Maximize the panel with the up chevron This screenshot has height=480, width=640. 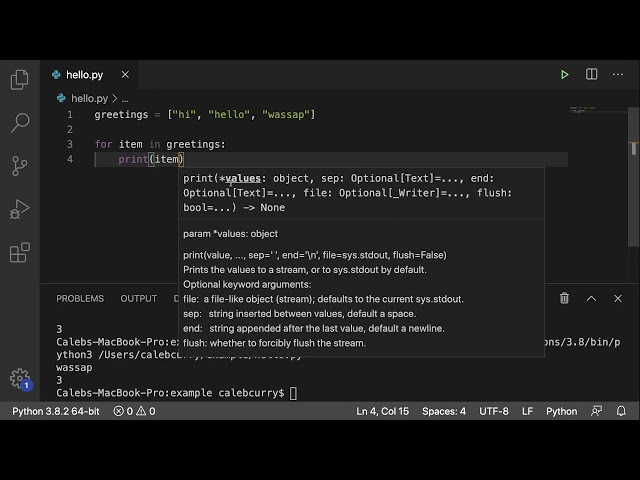tap(591, 299)
